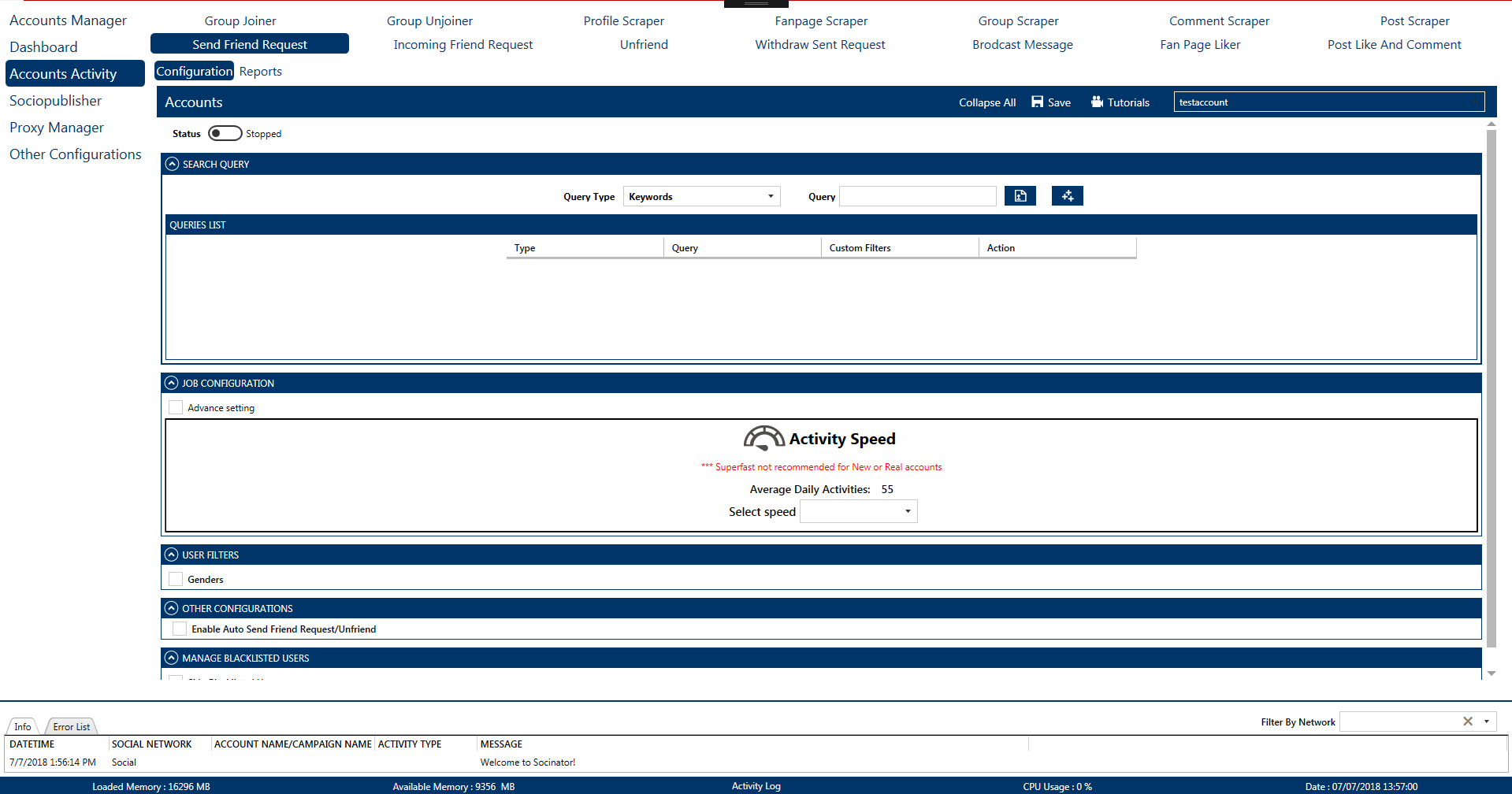Open the testaccount account dropdown

pos(1329,102)
